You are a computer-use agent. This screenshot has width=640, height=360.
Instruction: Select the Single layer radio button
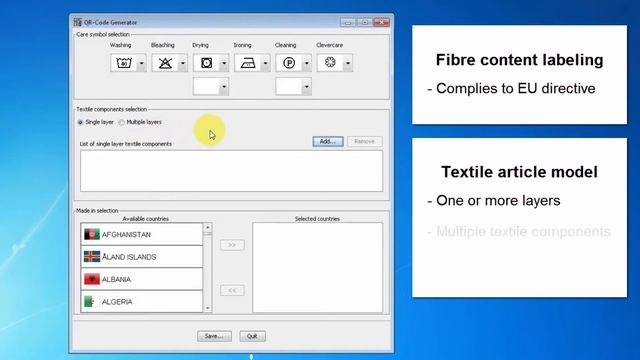click(x=80, y=122)
